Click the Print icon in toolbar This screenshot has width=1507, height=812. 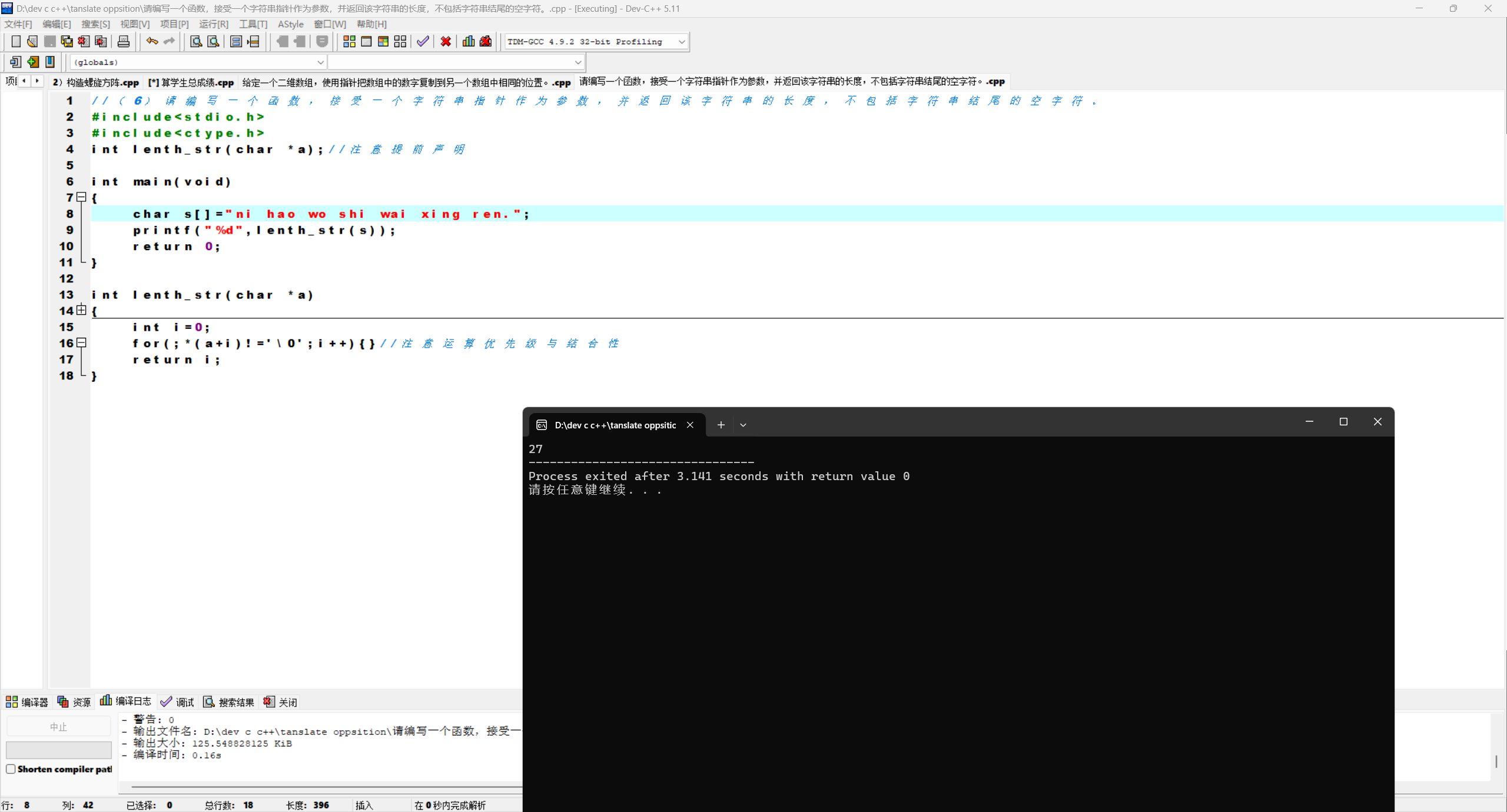coord(123,41)
